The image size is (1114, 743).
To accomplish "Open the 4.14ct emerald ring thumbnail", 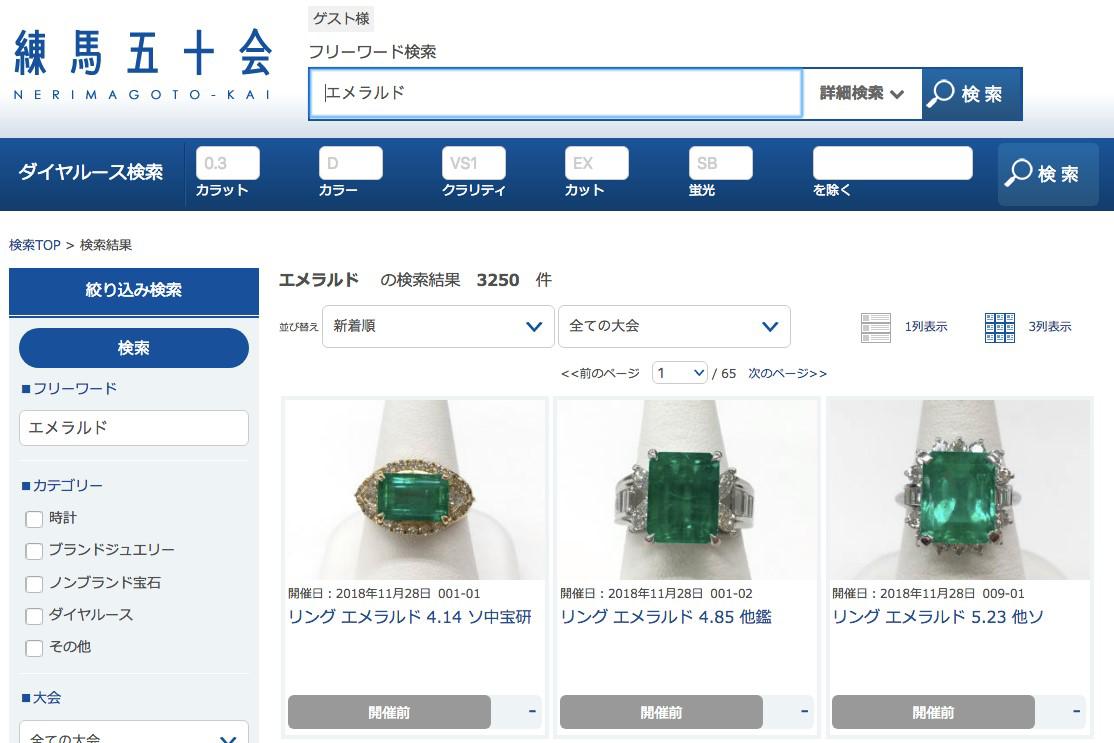I will (415, 490).
